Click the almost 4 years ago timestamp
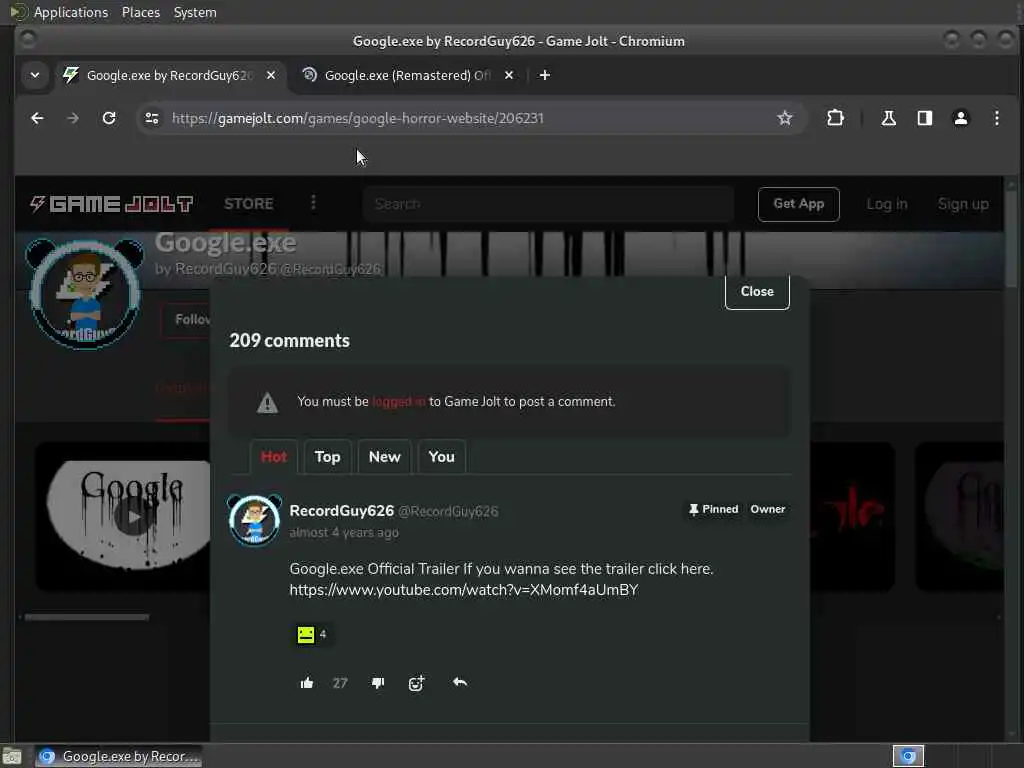The height and width of the screenshot is (768, 1024). [344, 532]
